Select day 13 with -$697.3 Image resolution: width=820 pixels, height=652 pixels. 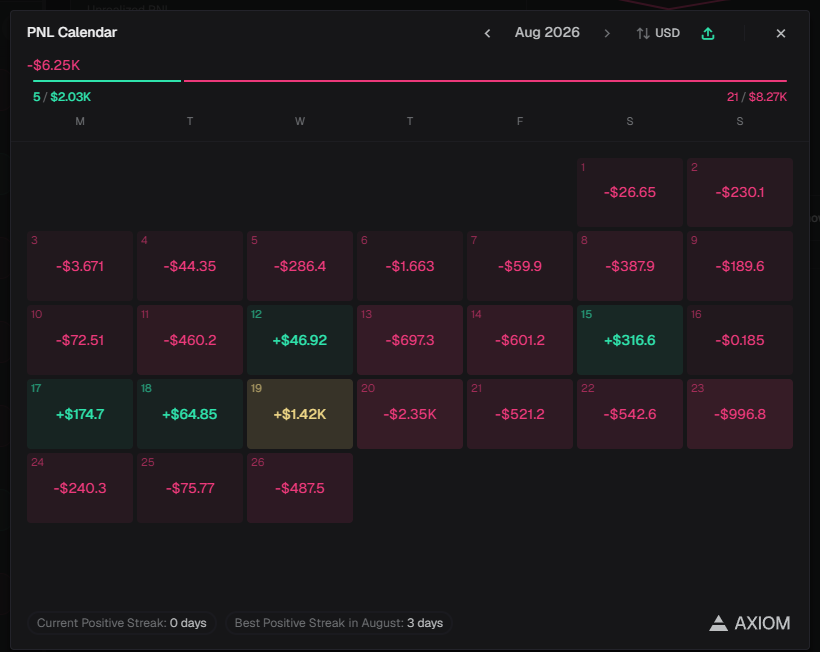[410, 340]
